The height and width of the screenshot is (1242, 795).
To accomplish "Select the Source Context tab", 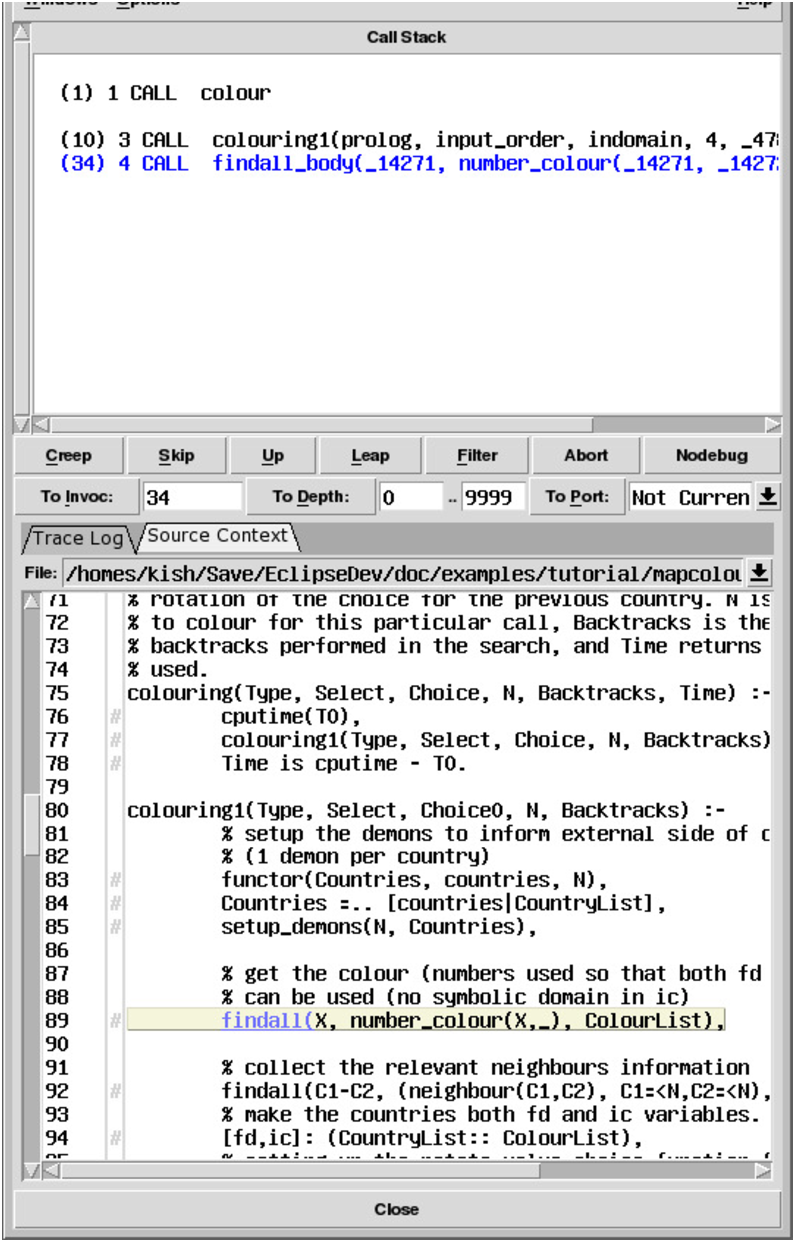I will (217, 536).
